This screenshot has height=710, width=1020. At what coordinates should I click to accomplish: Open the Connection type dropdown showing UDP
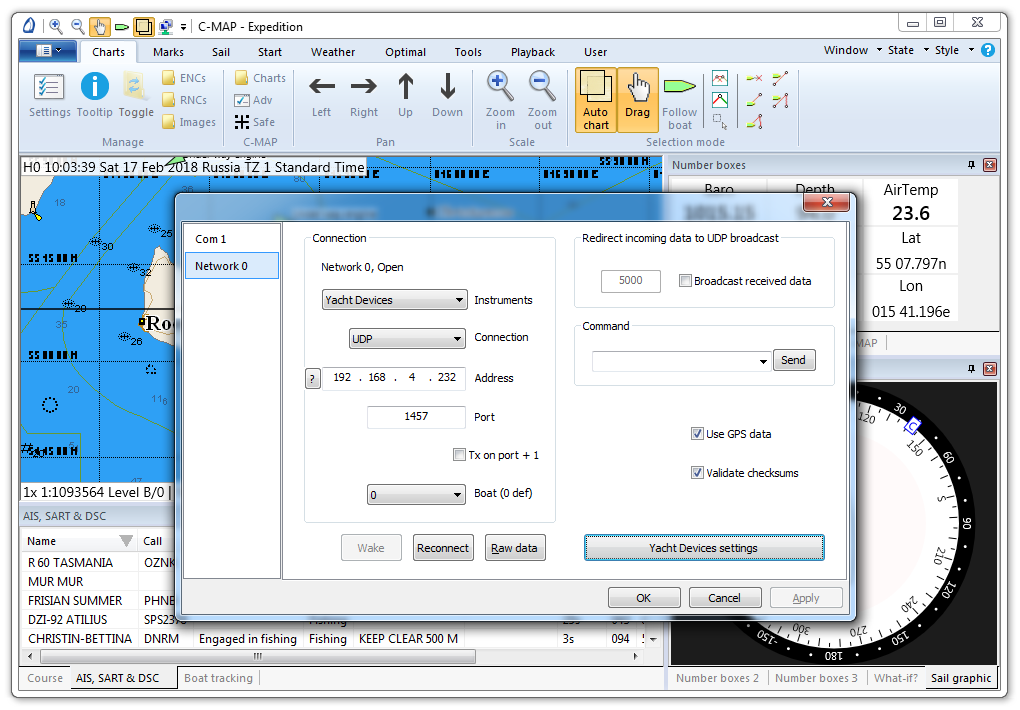point(407,338)
